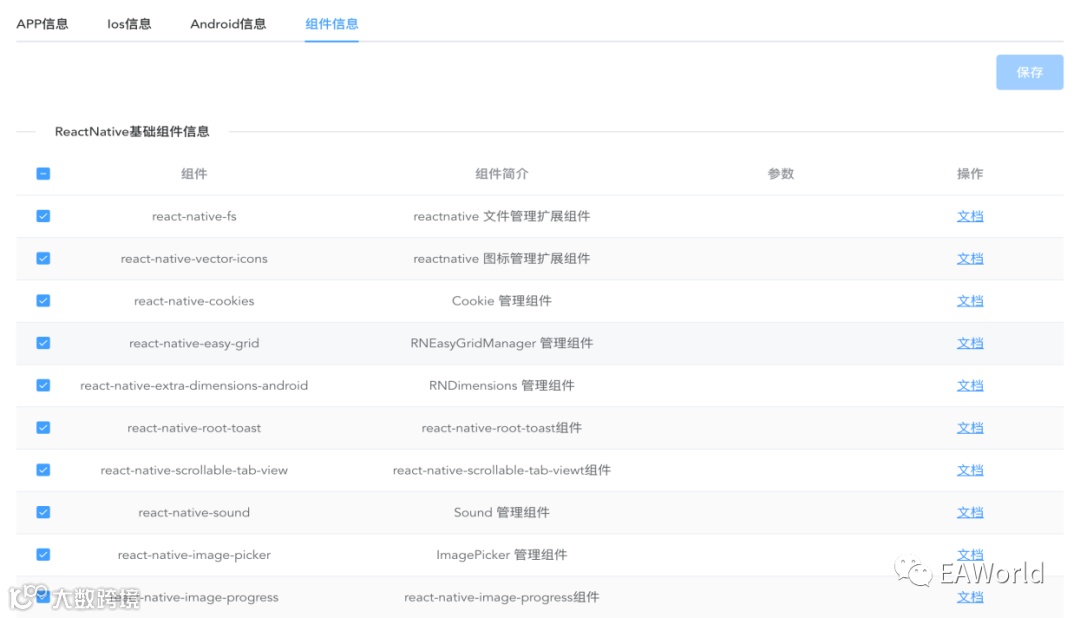The image size is (1080, 618).
Task: Switch to the APP信息 tab
Action: 42,24
